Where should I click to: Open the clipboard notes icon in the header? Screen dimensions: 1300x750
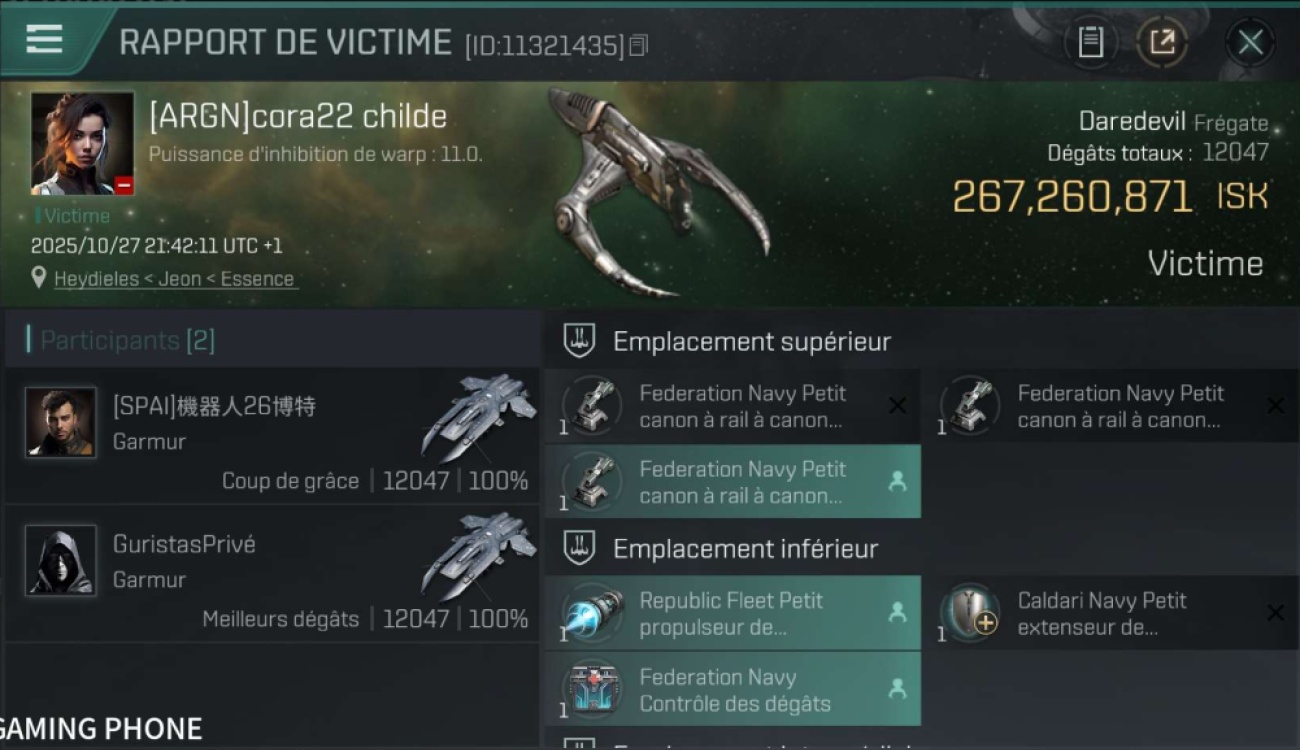click(1090, 42)
